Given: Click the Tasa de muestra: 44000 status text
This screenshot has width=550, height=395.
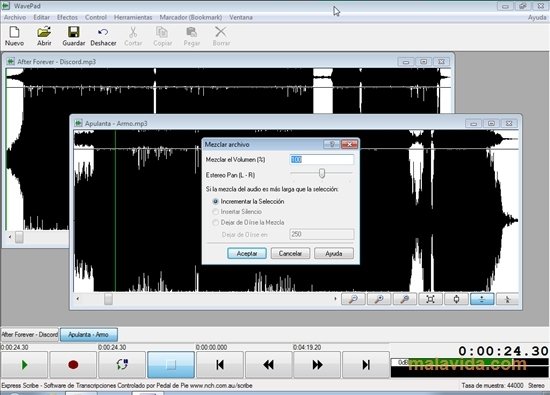Looking at the screenshot, I should [492, 386].
